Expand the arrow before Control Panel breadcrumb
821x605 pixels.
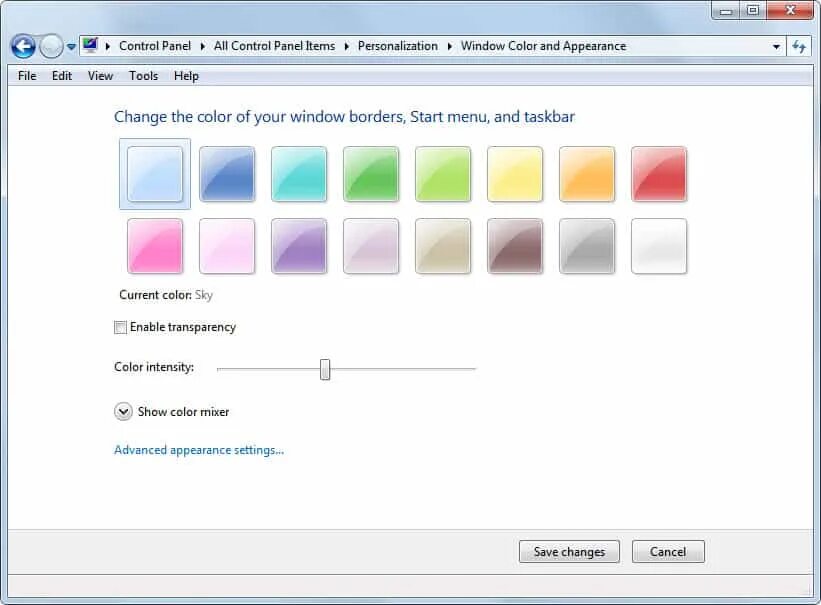coord(108,46)
